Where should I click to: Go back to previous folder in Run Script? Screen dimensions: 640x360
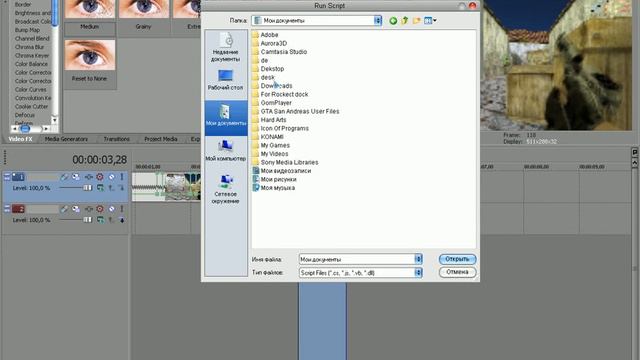tap(393, 20)
